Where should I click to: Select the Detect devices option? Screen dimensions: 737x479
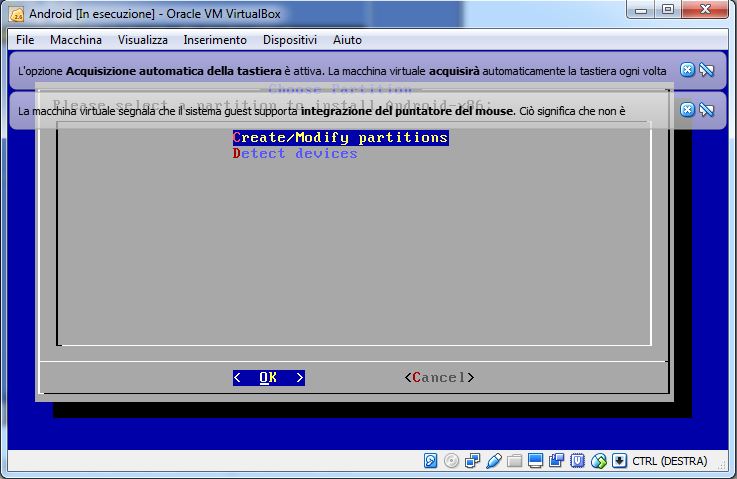pyautogui.click(x=295, y=154)
